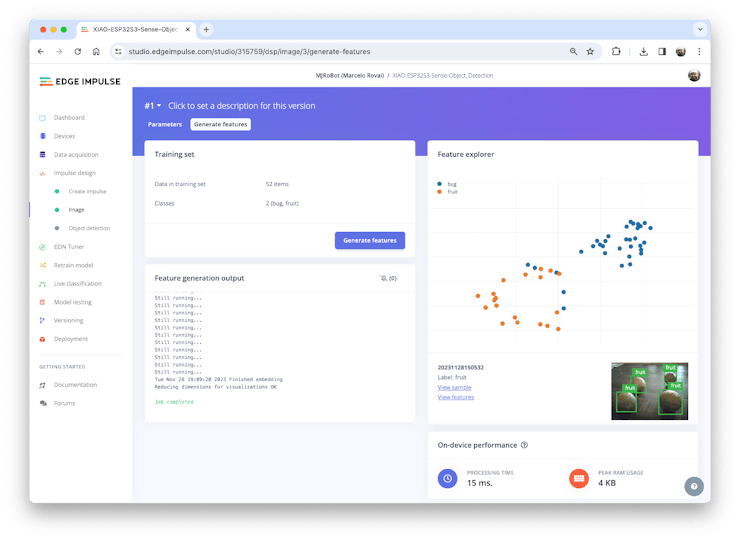Click '2 (bug, fruit)' classes value
This screenshot has width=740, height=541.
click(x=282, y=203)
